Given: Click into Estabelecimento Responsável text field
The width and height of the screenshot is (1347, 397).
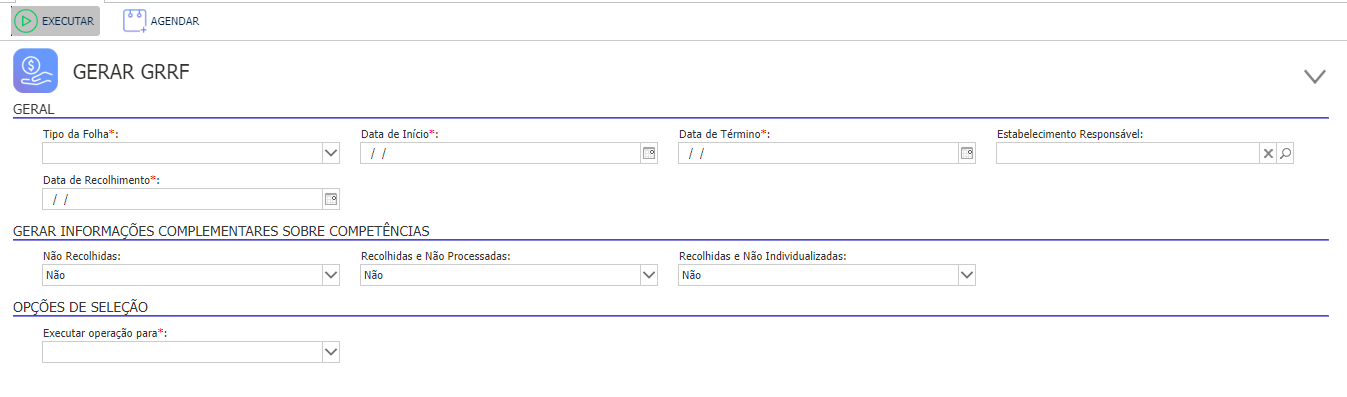Looking at the screenshot, I should [1128, 153].
